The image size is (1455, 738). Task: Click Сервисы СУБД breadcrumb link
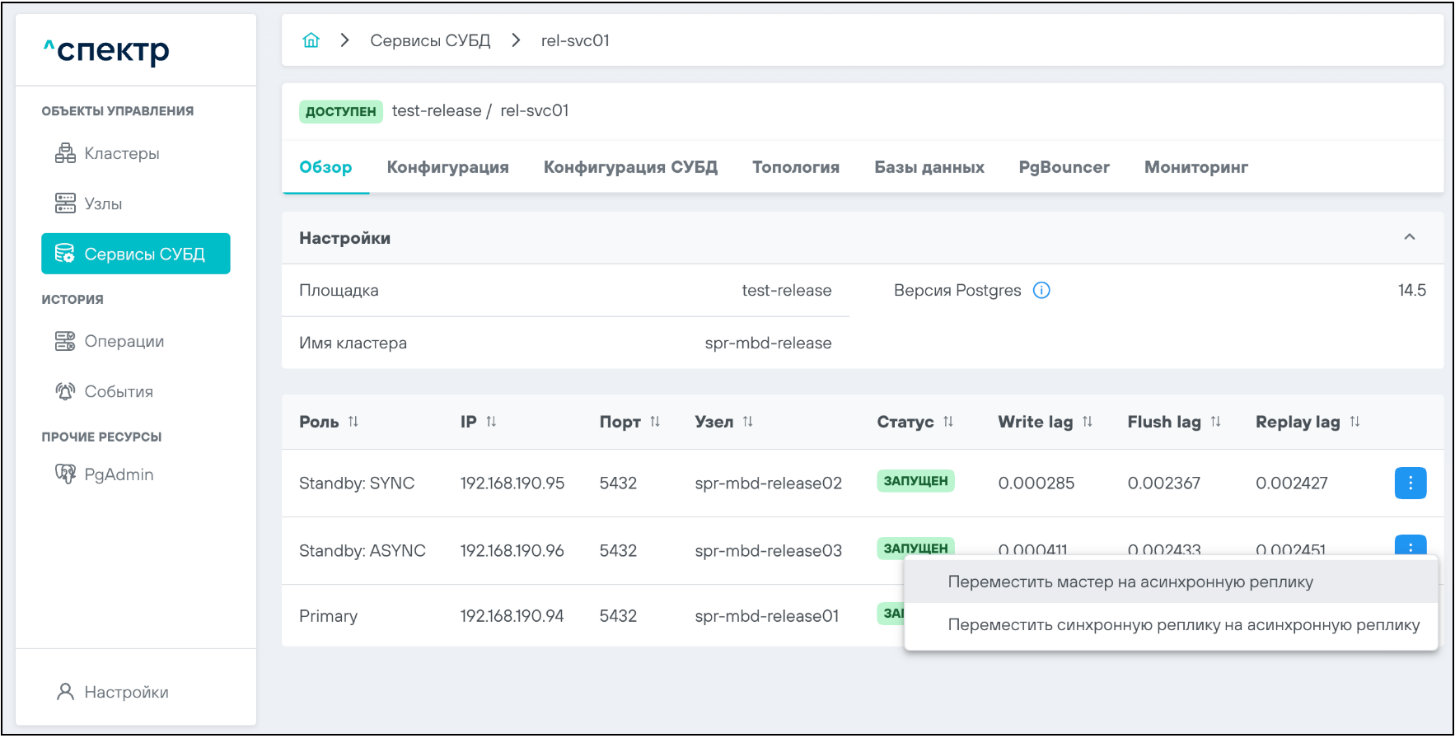pos(430,41)
